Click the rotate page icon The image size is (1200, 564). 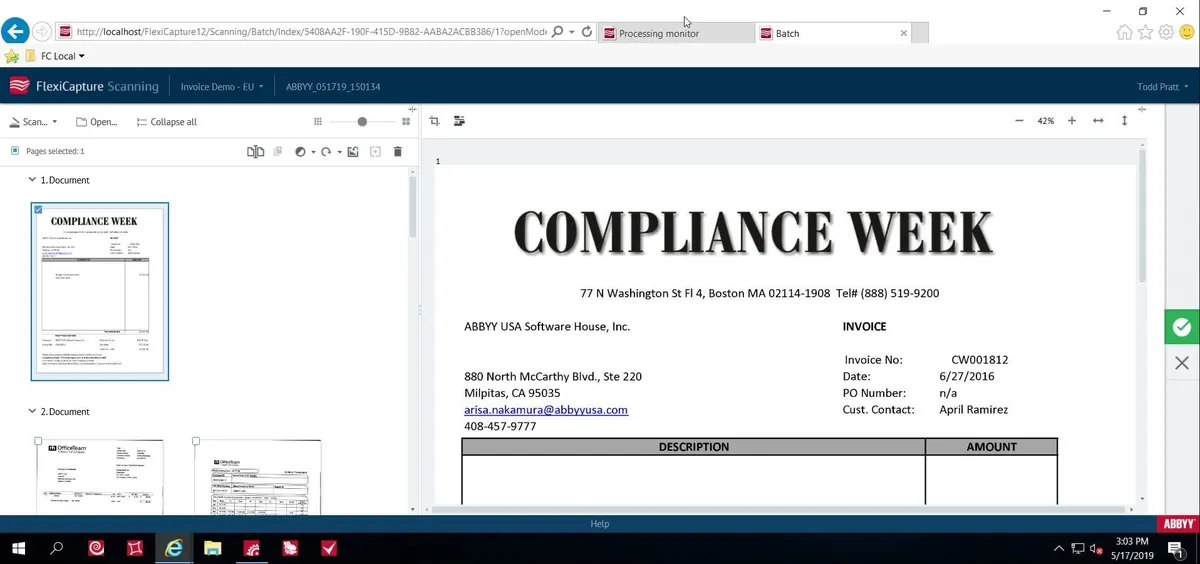coord(326,151)
